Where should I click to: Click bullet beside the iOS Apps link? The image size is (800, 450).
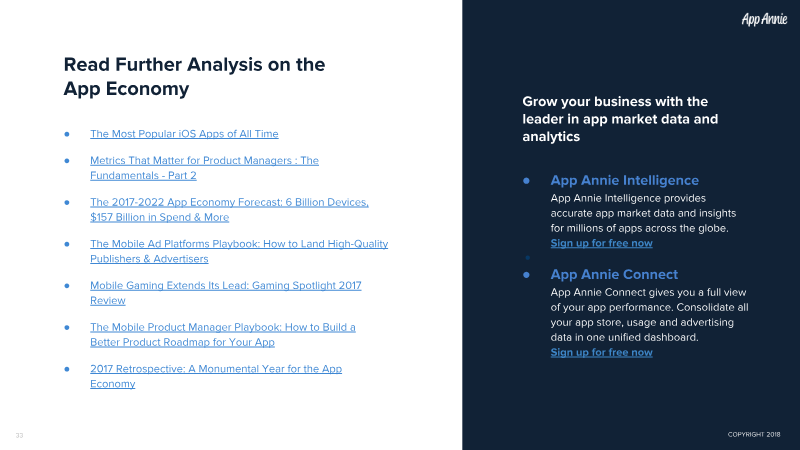click(x=67, y=134)
